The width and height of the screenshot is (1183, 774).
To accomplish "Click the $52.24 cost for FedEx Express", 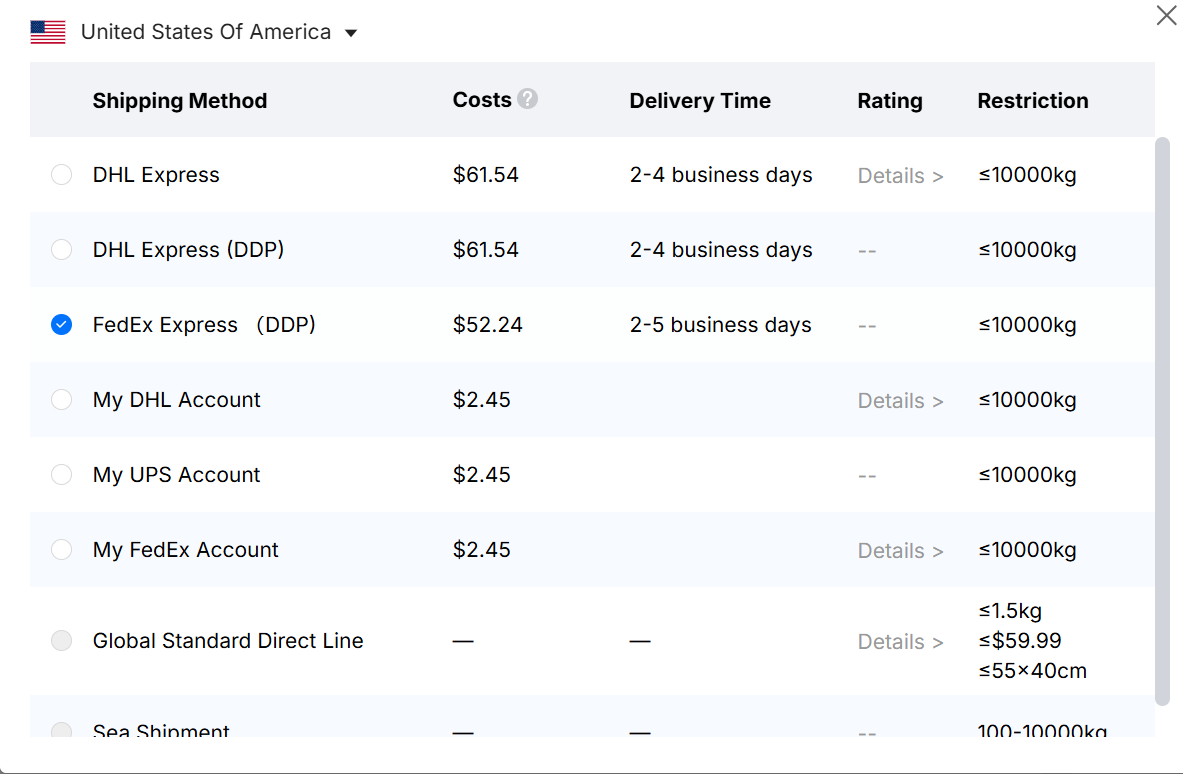I will (487, 324).
